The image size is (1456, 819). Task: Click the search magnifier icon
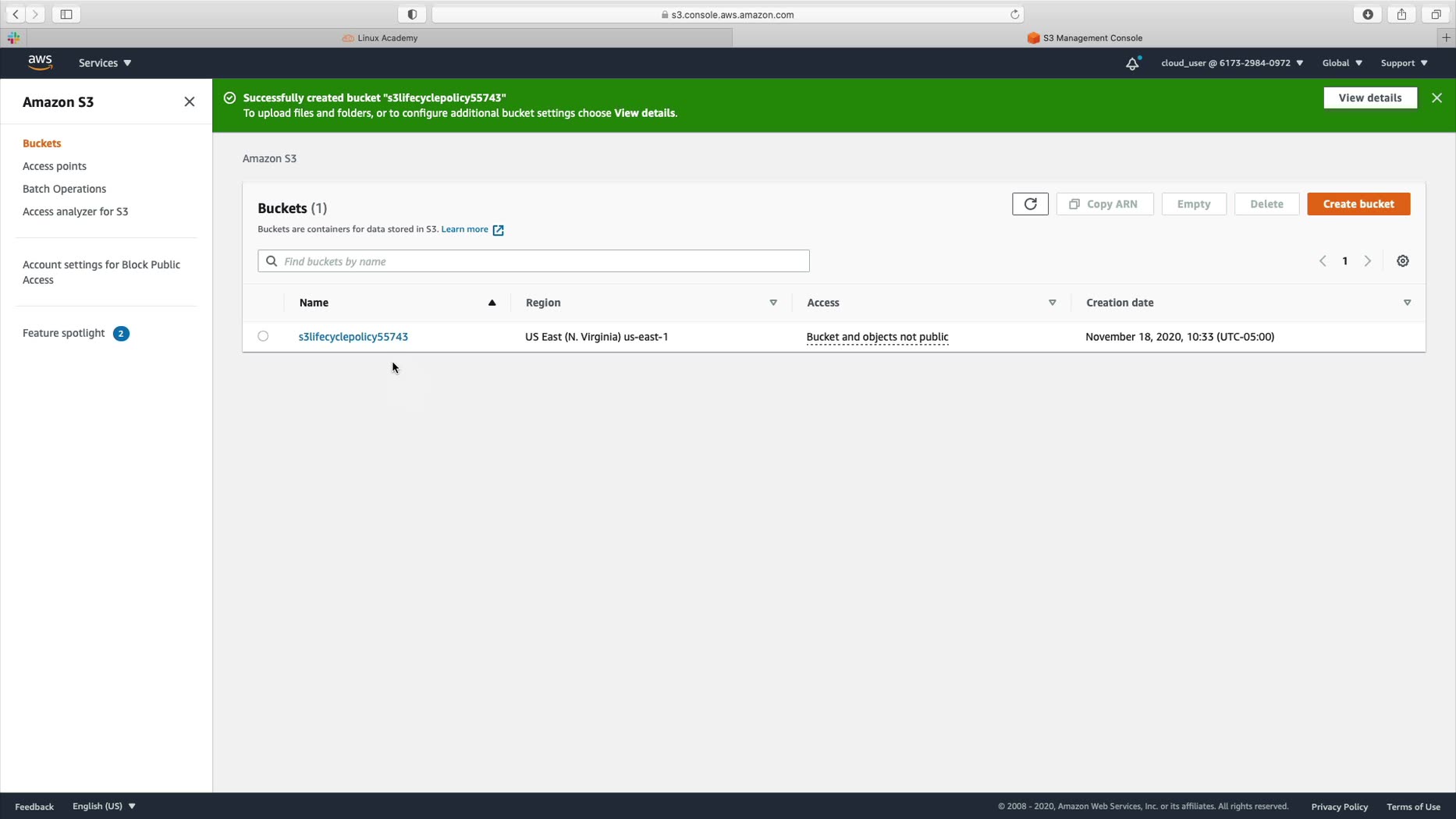[272, 261]
